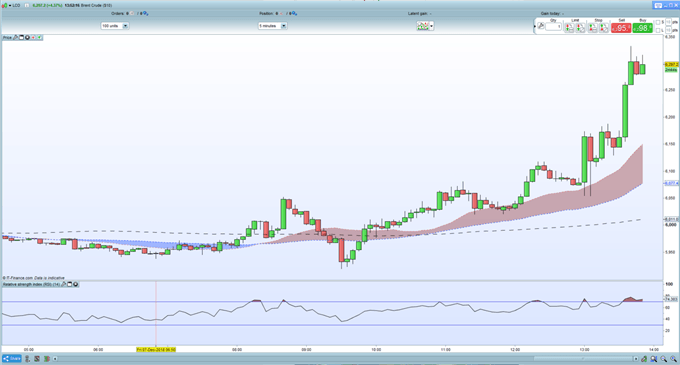Viewport: 680px width, 365px height.
Task: Click the wrench icon in the order panel
Action: click(x=541, y=26)
